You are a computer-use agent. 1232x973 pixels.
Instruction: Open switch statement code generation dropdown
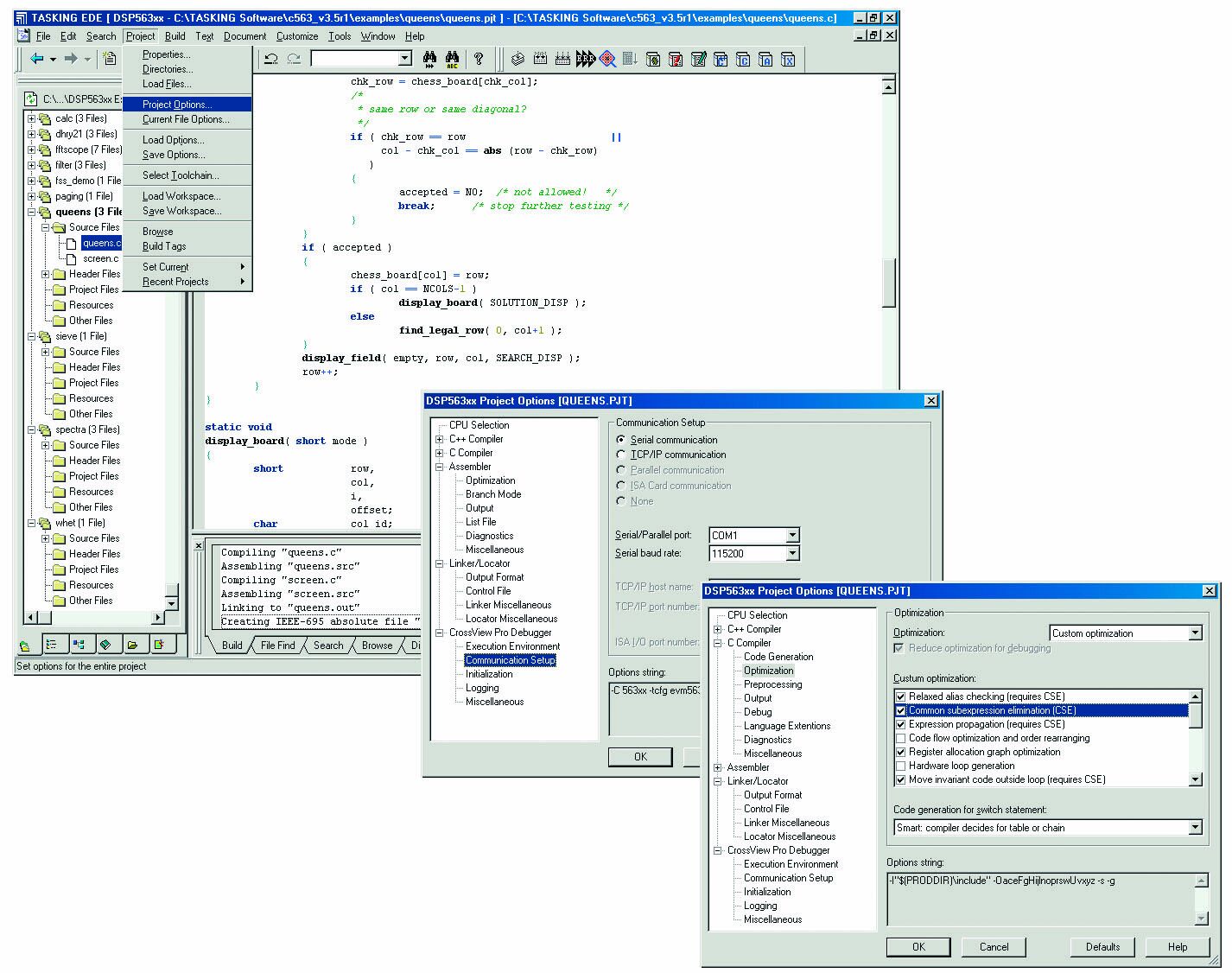(1195, 828)
